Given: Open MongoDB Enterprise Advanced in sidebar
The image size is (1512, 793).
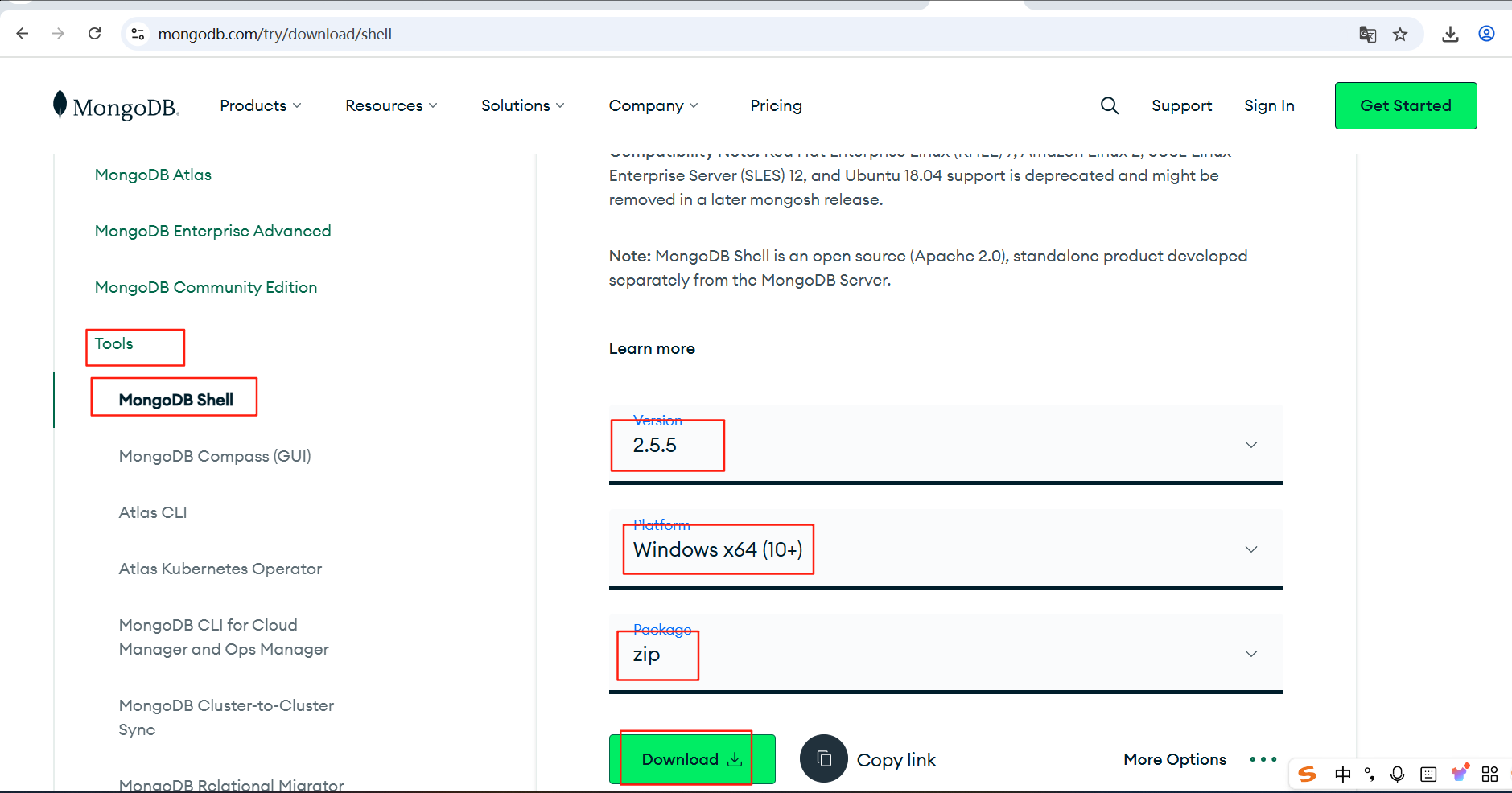Looking at the screenshot, I should click(212, 231).
